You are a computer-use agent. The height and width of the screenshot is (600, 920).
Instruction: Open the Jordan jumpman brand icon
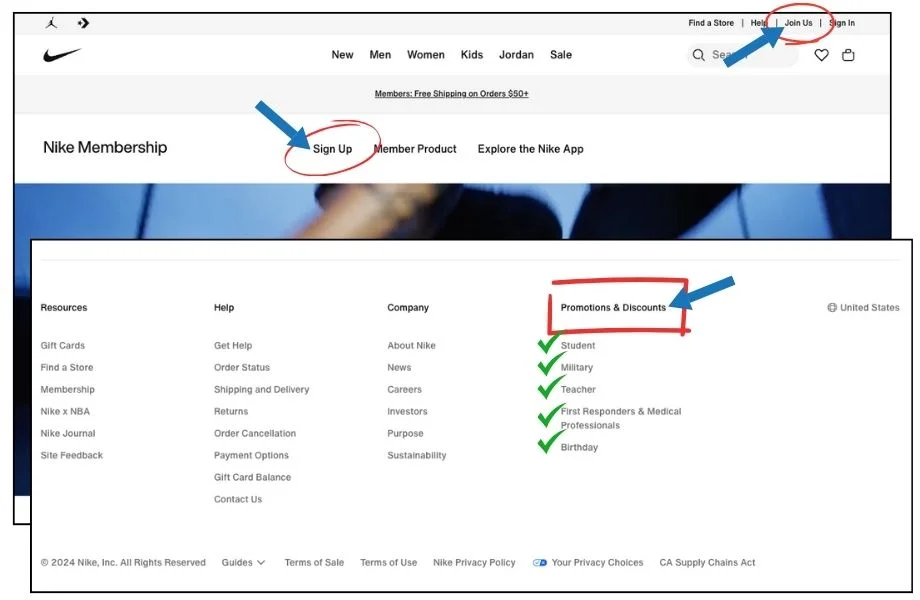point(50,23)
